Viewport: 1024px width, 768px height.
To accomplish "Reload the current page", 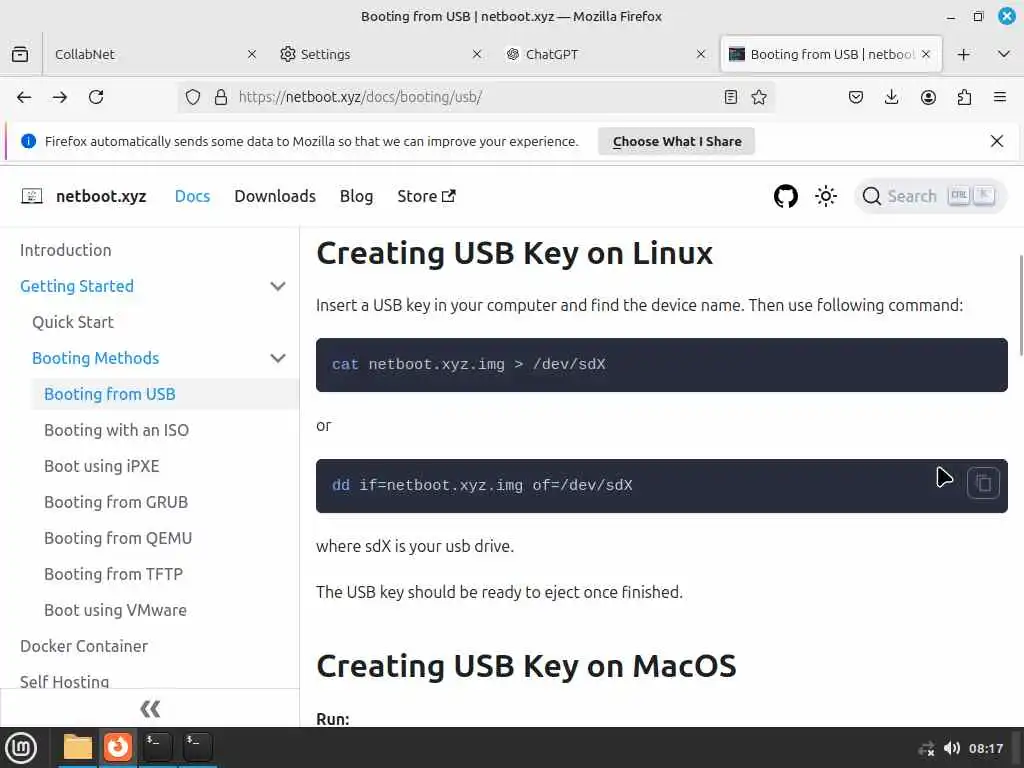I will (96, 97).
